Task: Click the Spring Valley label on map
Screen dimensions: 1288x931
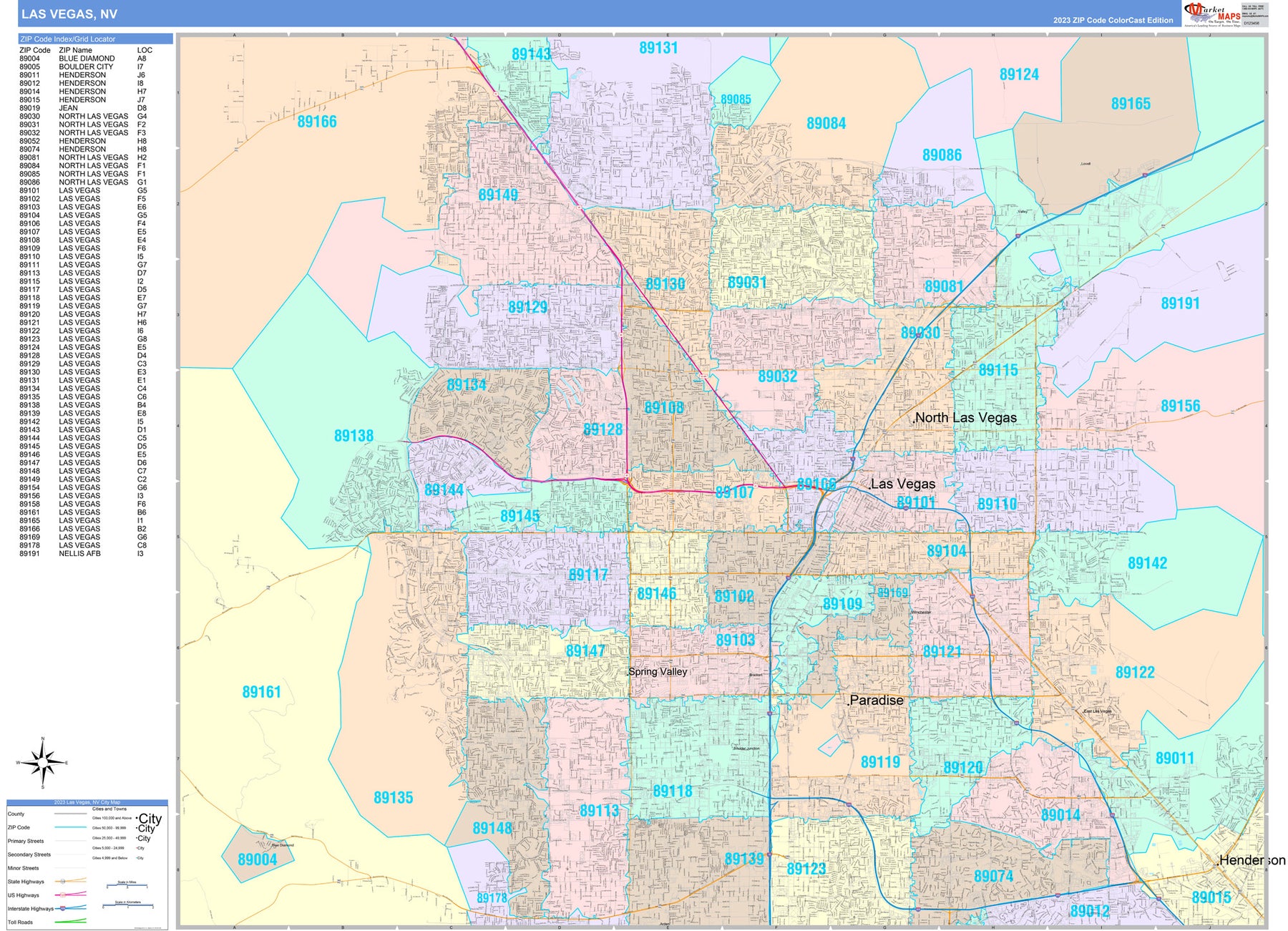Action: 658,672
